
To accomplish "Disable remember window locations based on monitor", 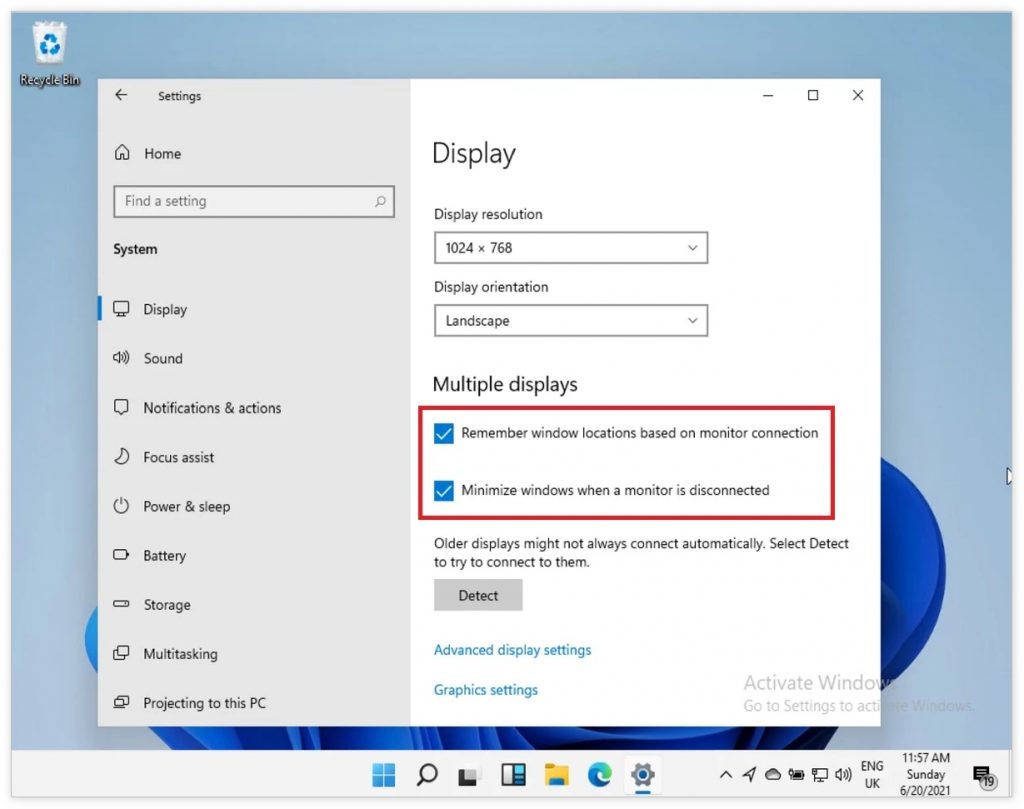I will pyautogui.click(x=444, y=433).
